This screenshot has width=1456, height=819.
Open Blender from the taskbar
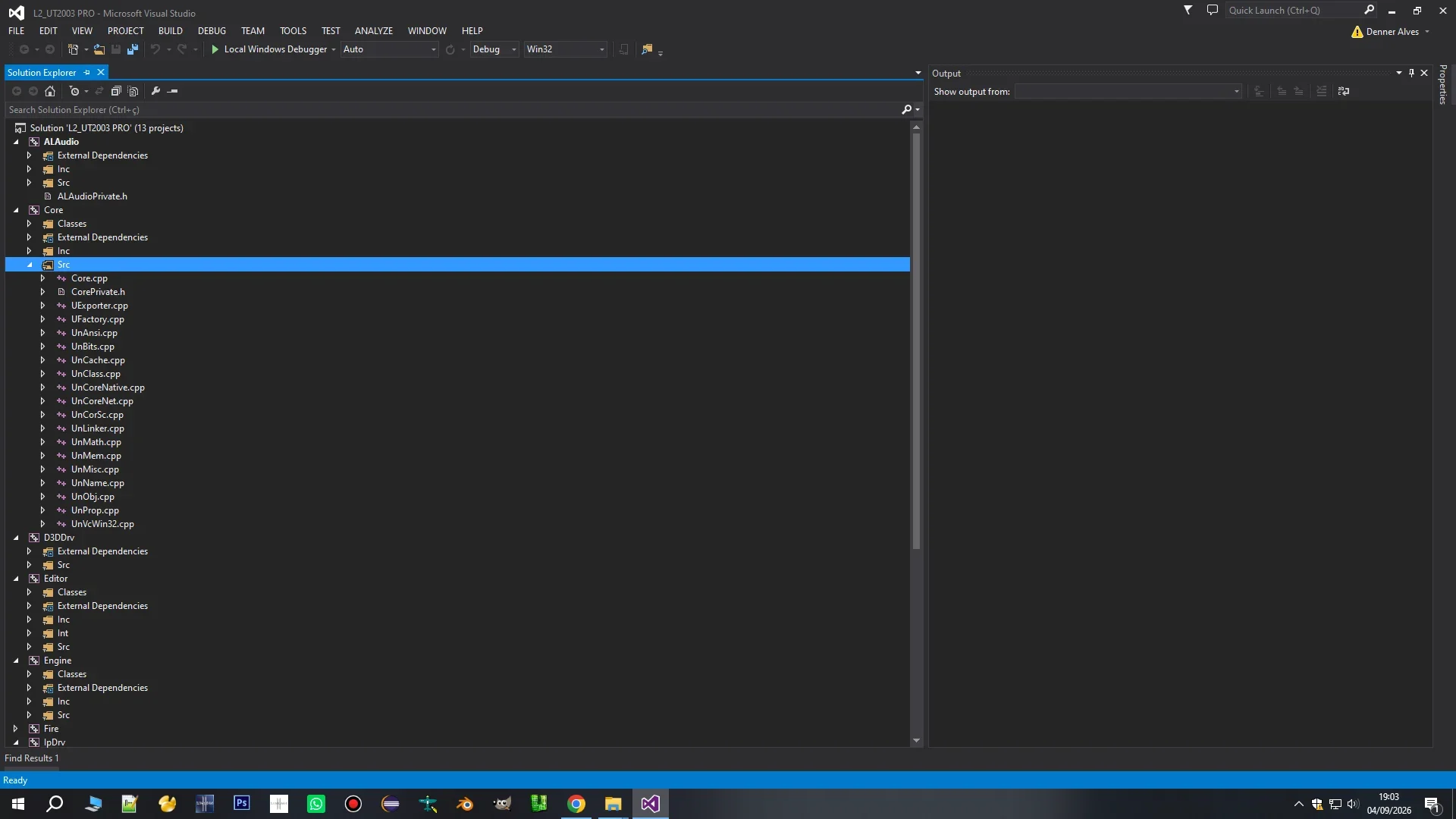pos(465,804)
